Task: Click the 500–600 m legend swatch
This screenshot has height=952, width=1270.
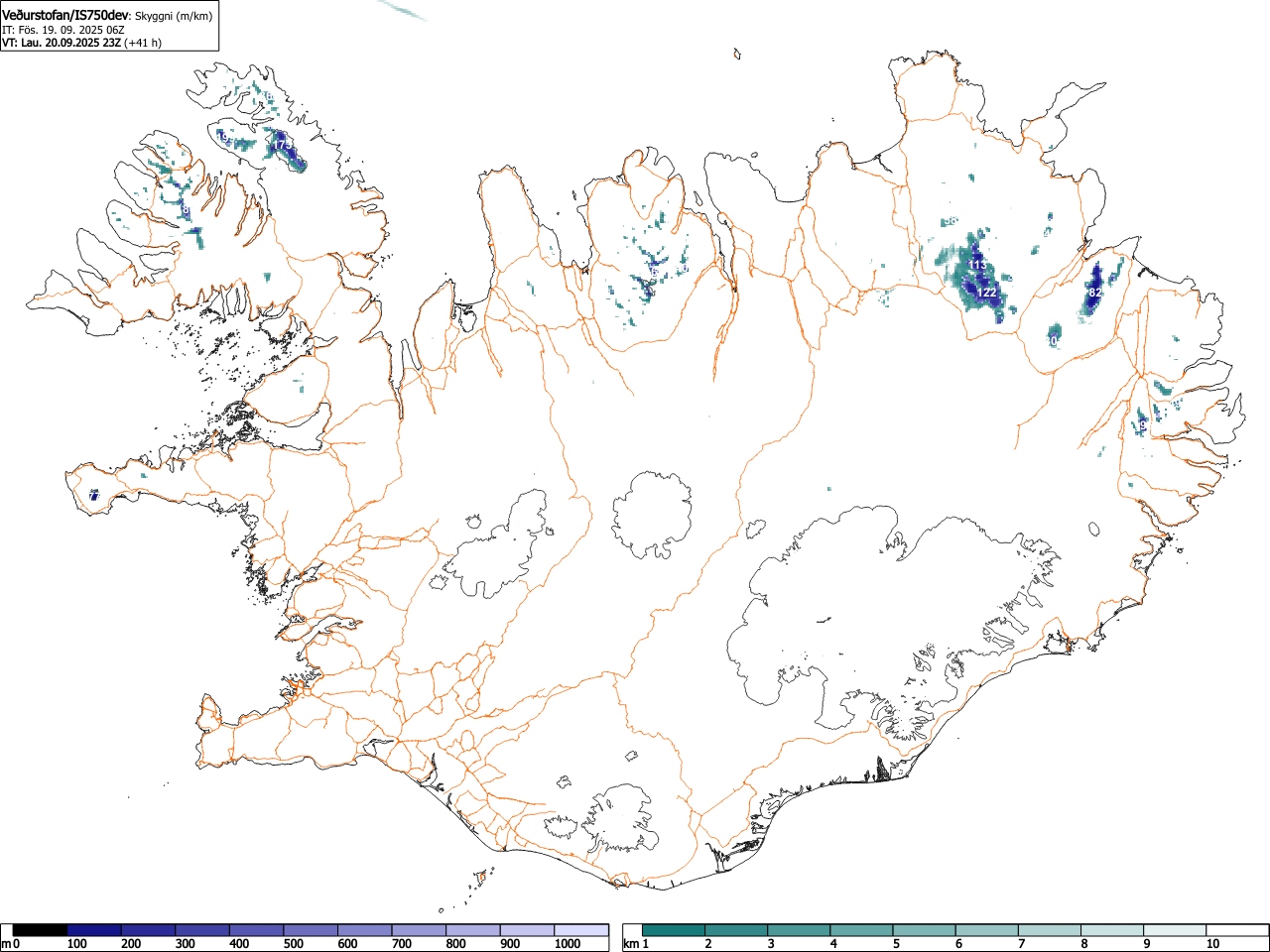Action: pos(311,930)
